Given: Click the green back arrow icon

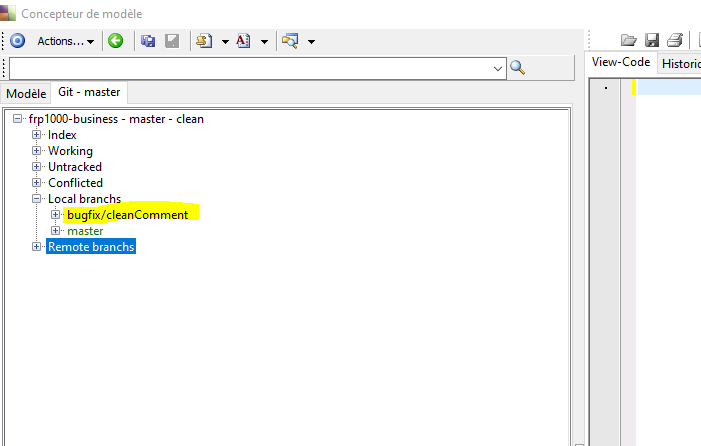Looking at the screenshot, I should click(116, 41).
